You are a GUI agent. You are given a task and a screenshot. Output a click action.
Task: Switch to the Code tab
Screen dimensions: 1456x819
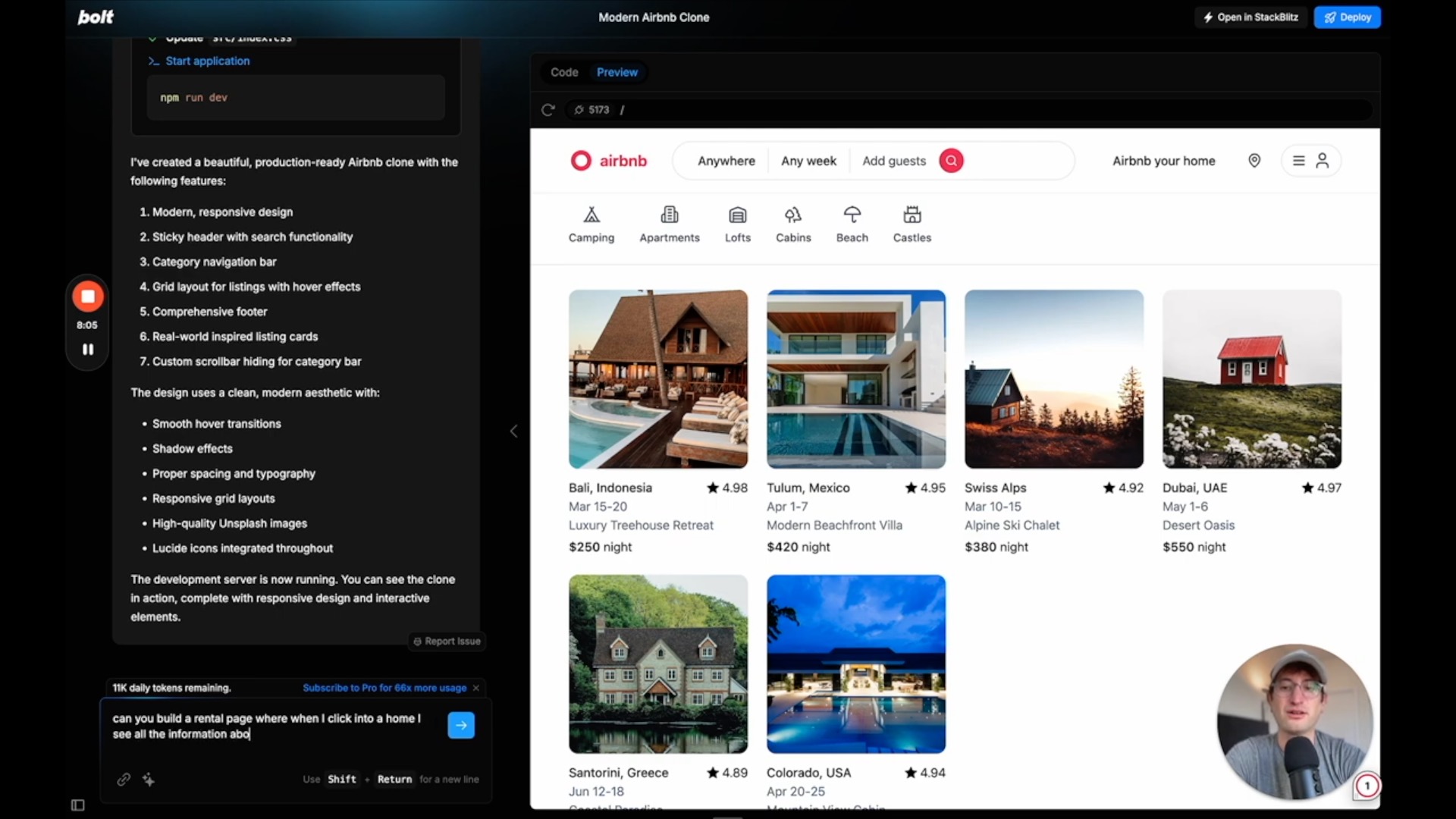tap(564, 72)
